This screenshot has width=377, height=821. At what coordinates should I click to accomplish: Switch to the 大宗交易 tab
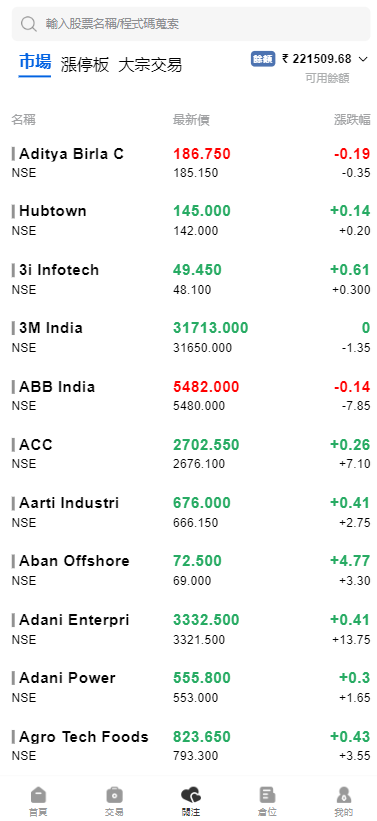150,65
